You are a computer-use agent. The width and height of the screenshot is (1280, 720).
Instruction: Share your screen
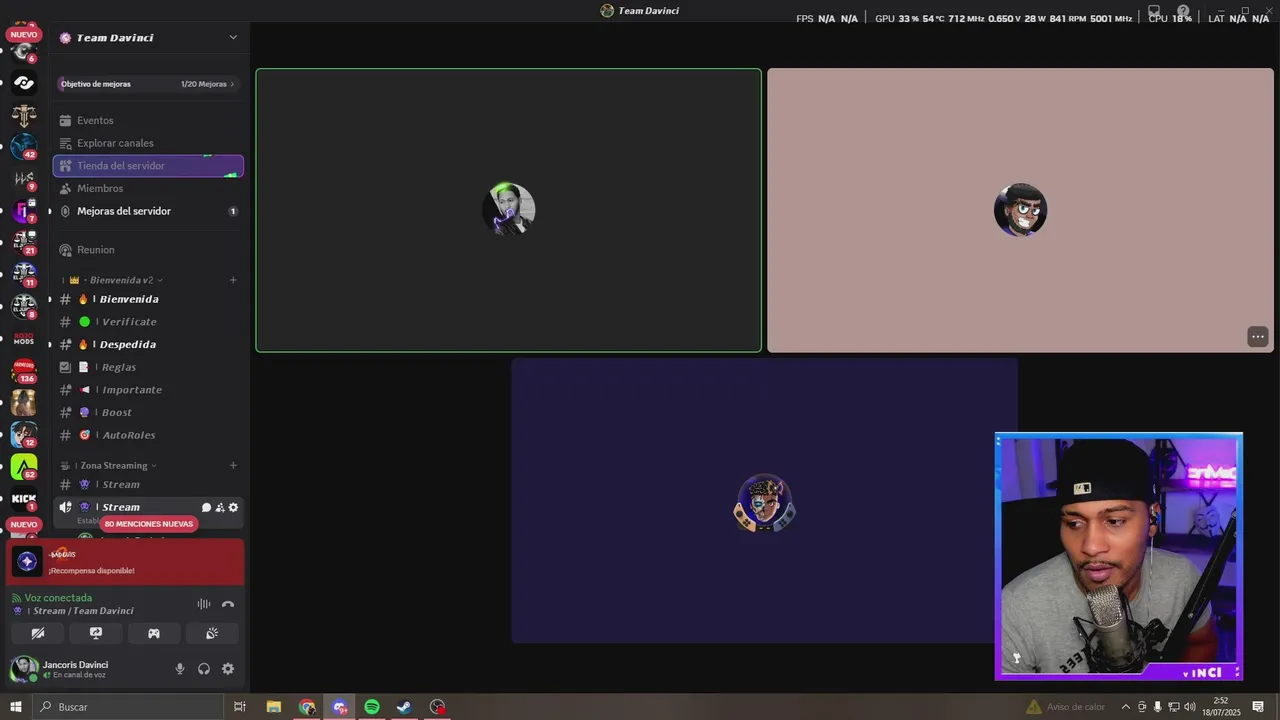96,633
